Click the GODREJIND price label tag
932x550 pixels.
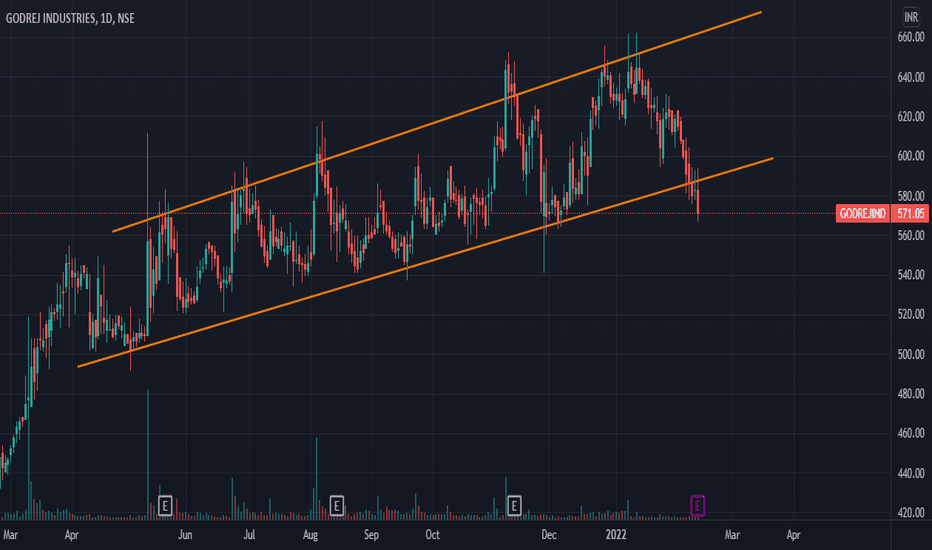tap(862, 213)
